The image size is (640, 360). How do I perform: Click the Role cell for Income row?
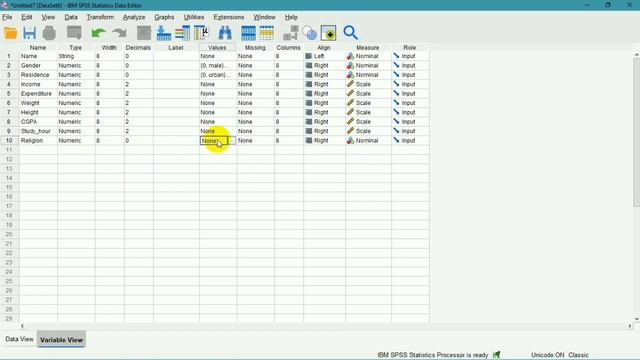tap(410, 84)
